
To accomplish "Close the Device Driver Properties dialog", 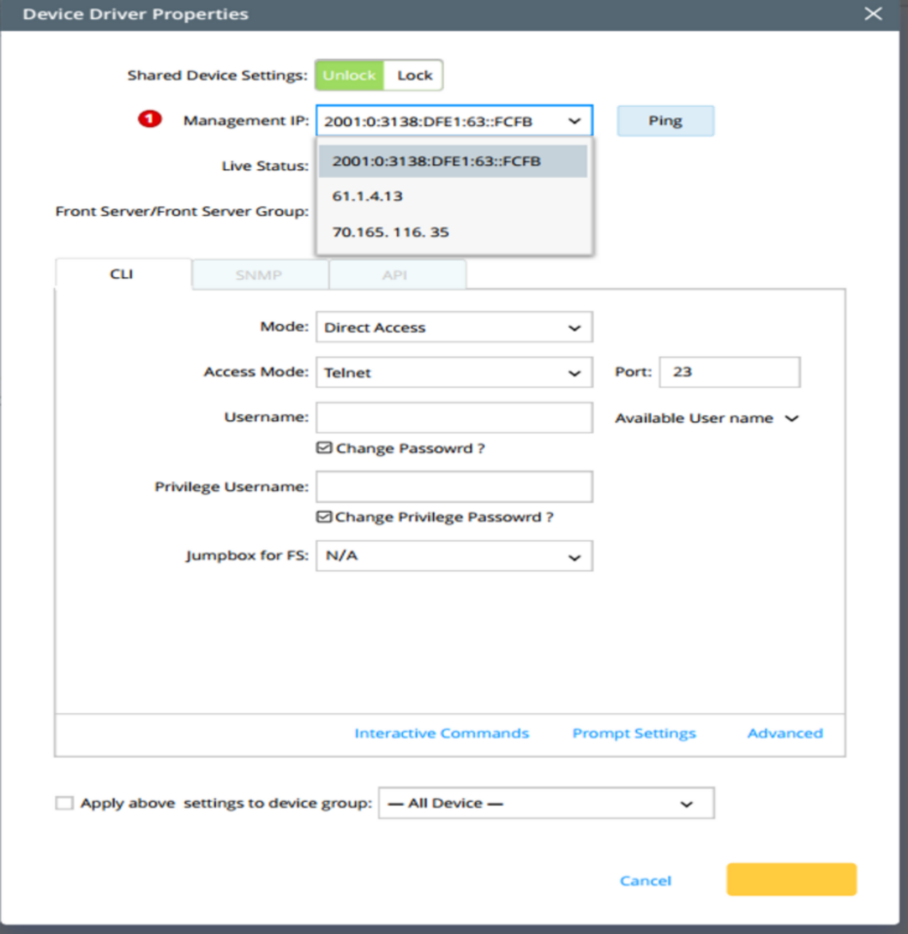I will [x=873, y=14].
